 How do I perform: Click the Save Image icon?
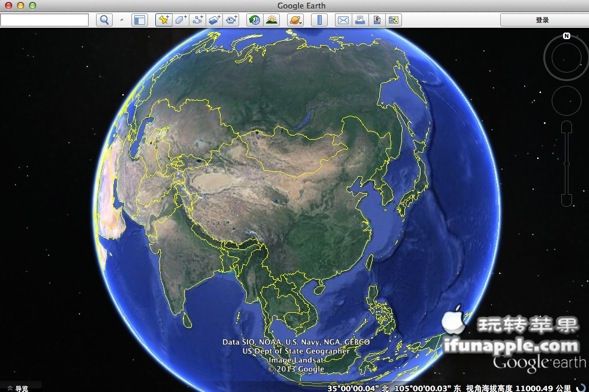tap(377, 20)
